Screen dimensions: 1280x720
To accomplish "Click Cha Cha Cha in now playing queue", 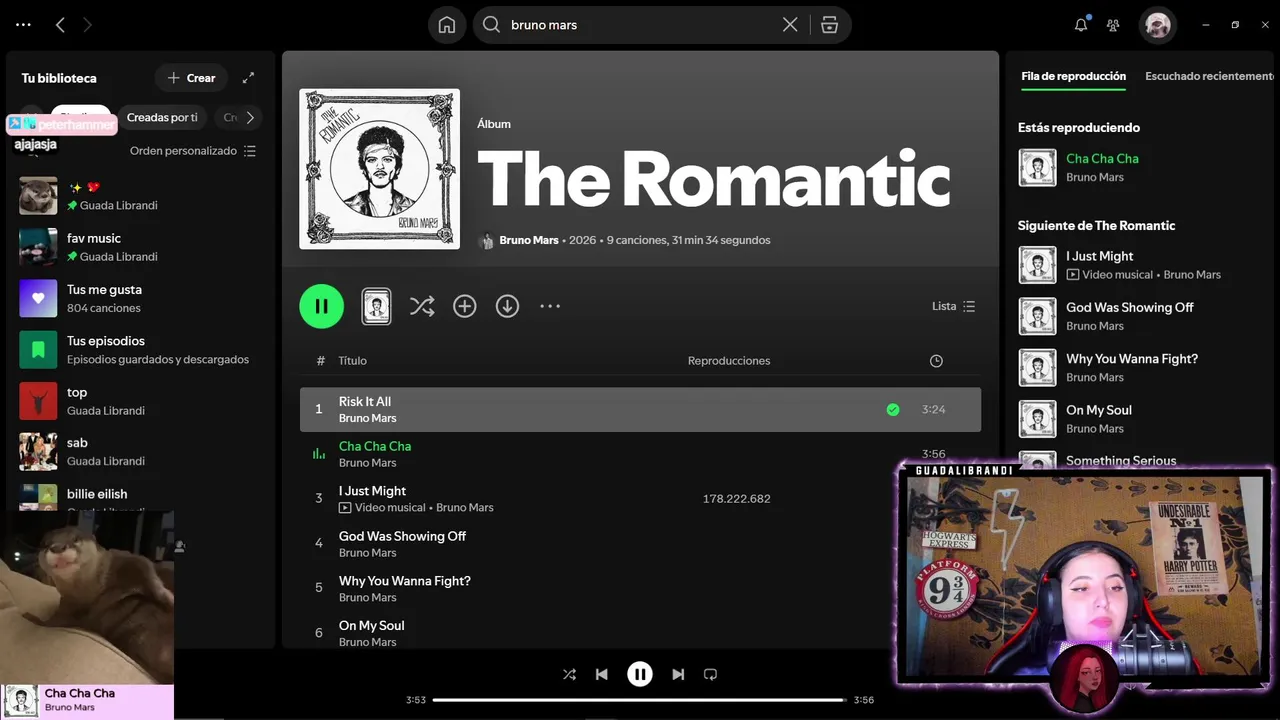I will 1102,159.
